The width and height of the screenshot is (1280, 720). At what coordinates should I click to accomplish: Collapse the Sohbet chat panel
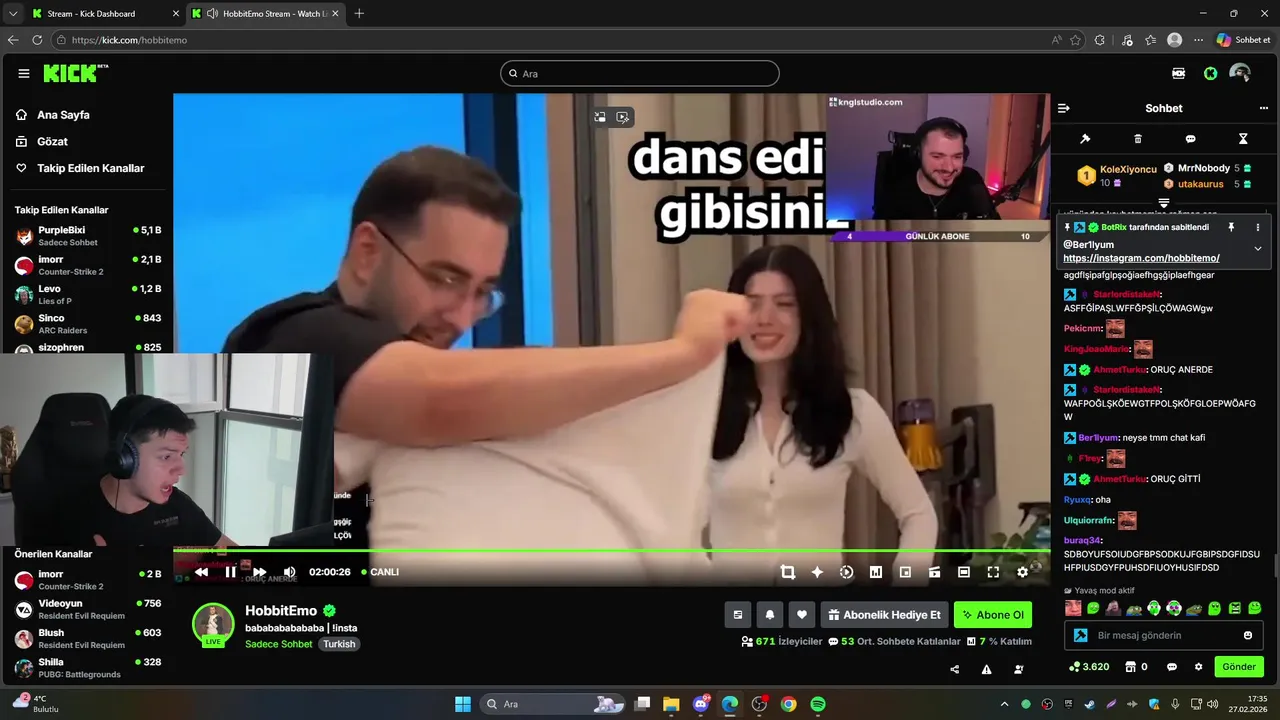[1064, 108]
